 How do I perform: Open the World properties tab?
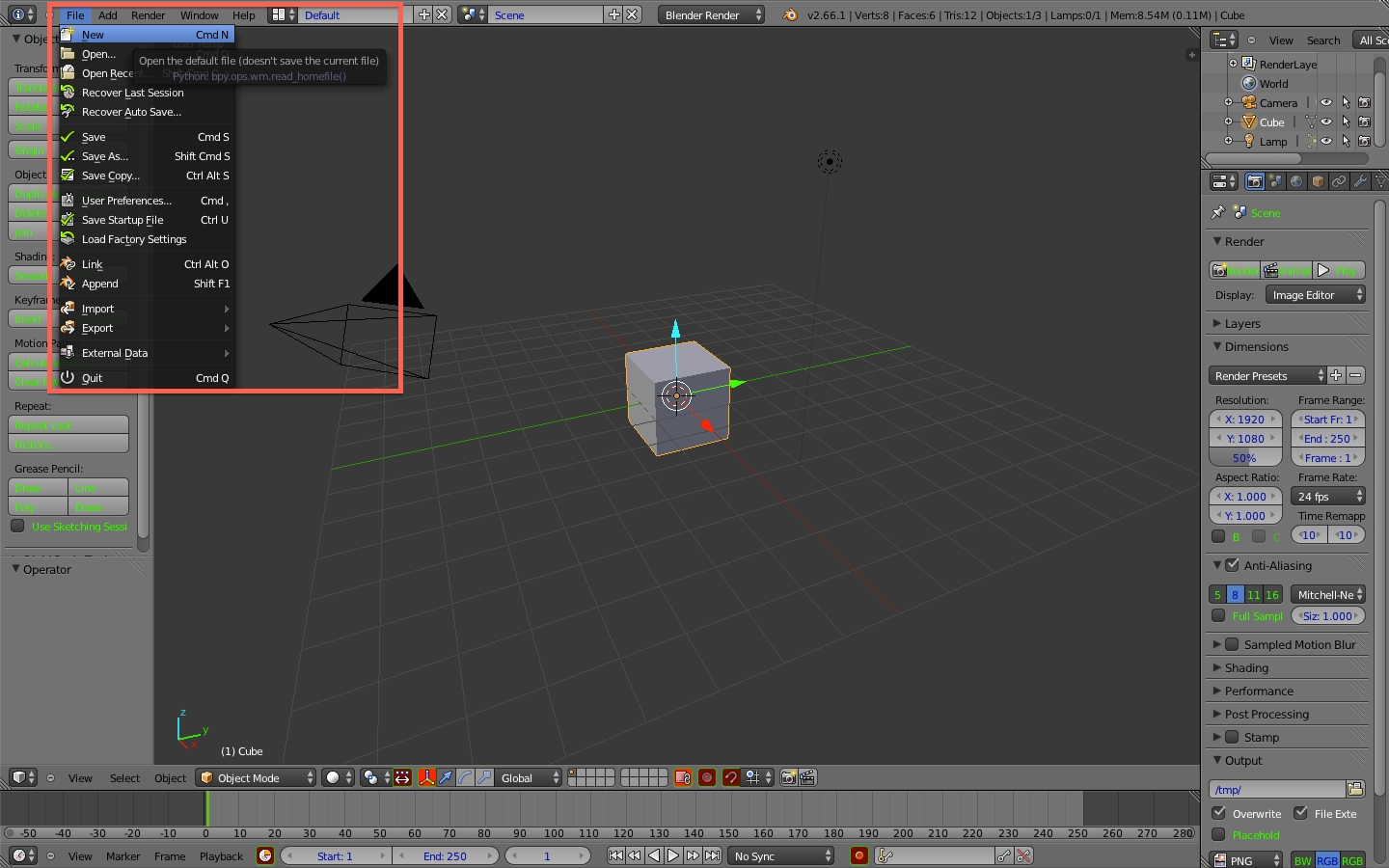1296,181
